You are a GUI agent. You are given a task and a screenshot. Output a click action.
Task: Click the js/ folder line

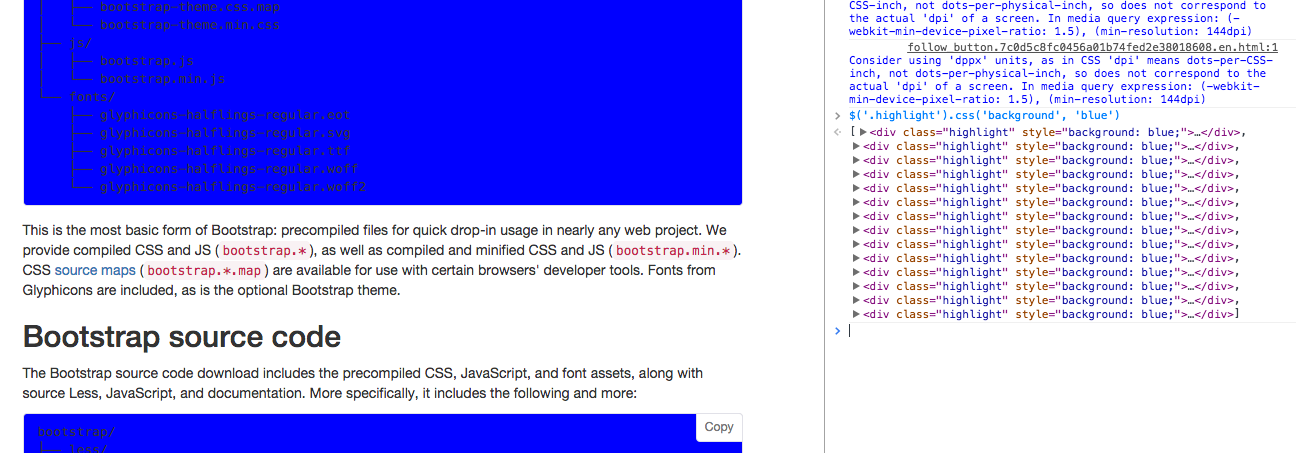click(79, 43)
